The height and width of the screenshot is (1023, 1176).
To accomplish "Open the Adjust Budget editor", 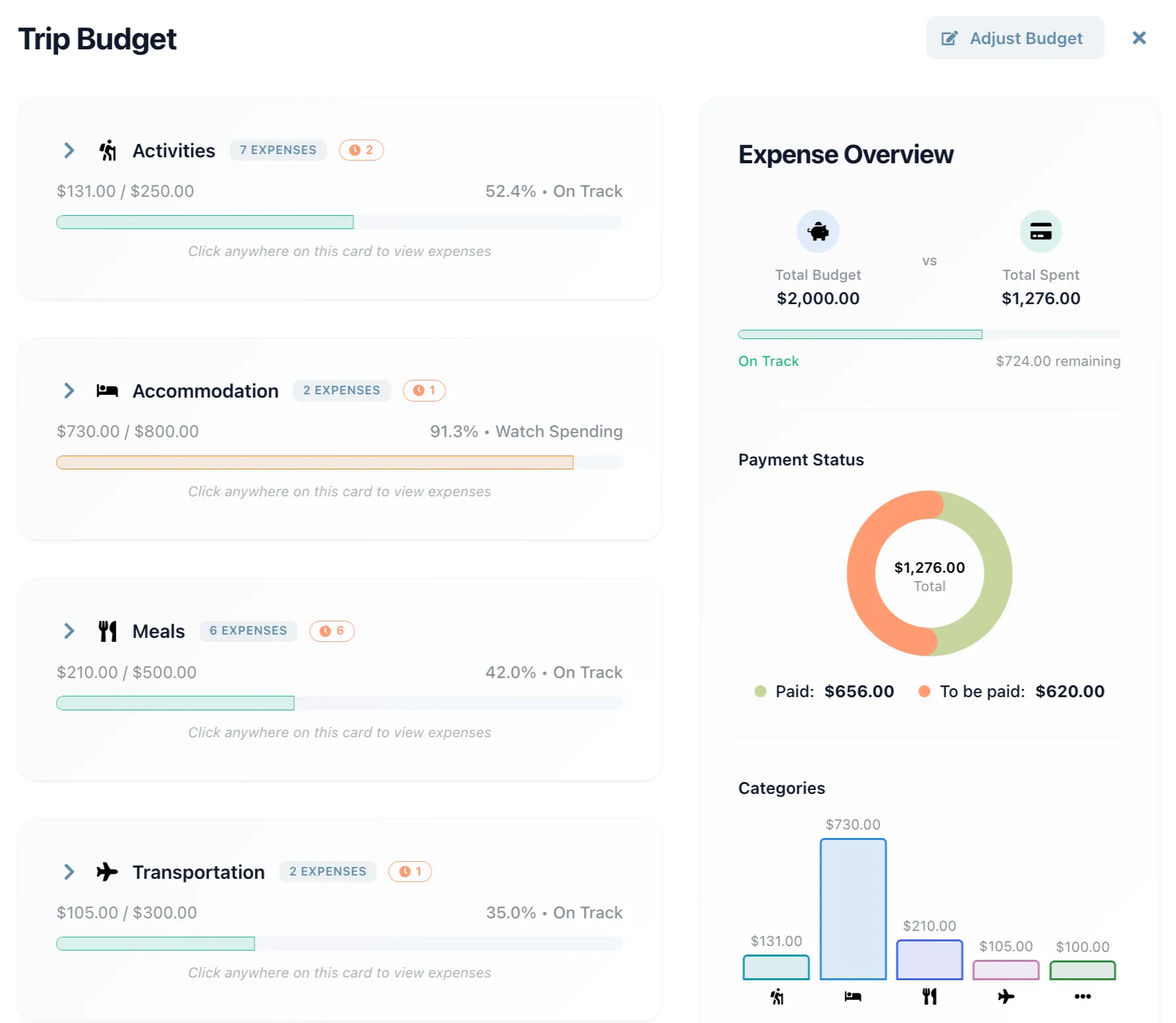I will pos(1015,38).
